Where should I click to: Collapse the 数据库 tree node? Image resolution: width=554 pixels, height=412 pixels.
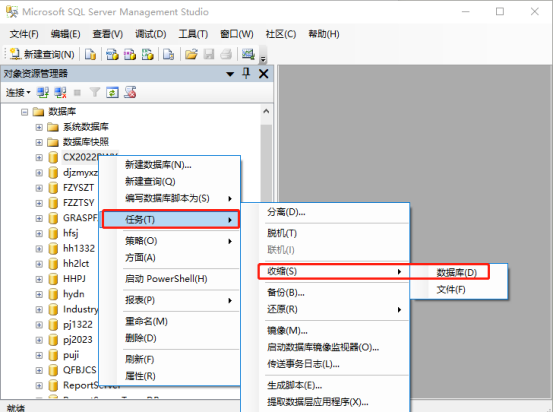click(x=24, y=112)
